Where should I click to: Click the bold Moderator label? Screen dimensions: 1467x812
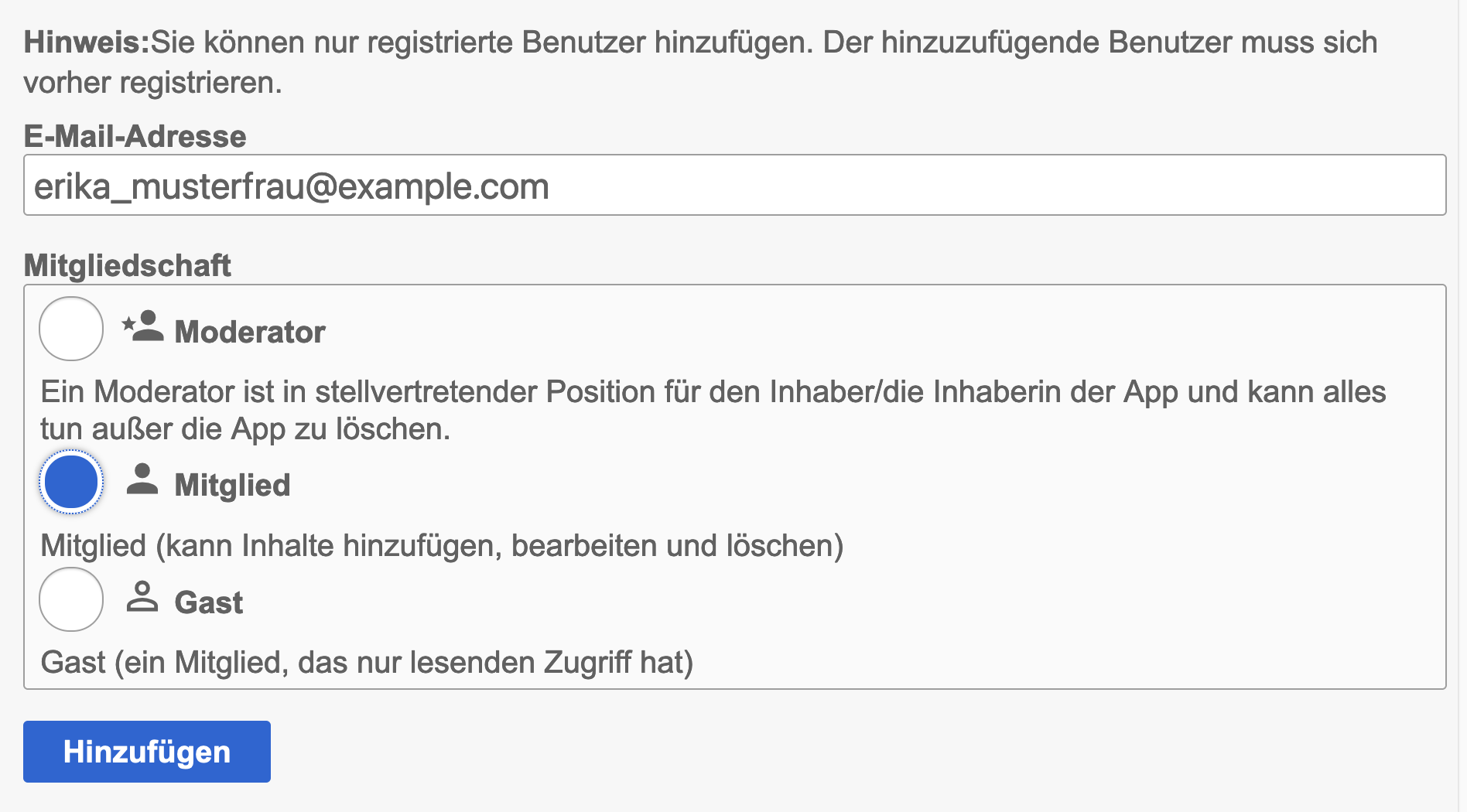[x=250, y=332]
